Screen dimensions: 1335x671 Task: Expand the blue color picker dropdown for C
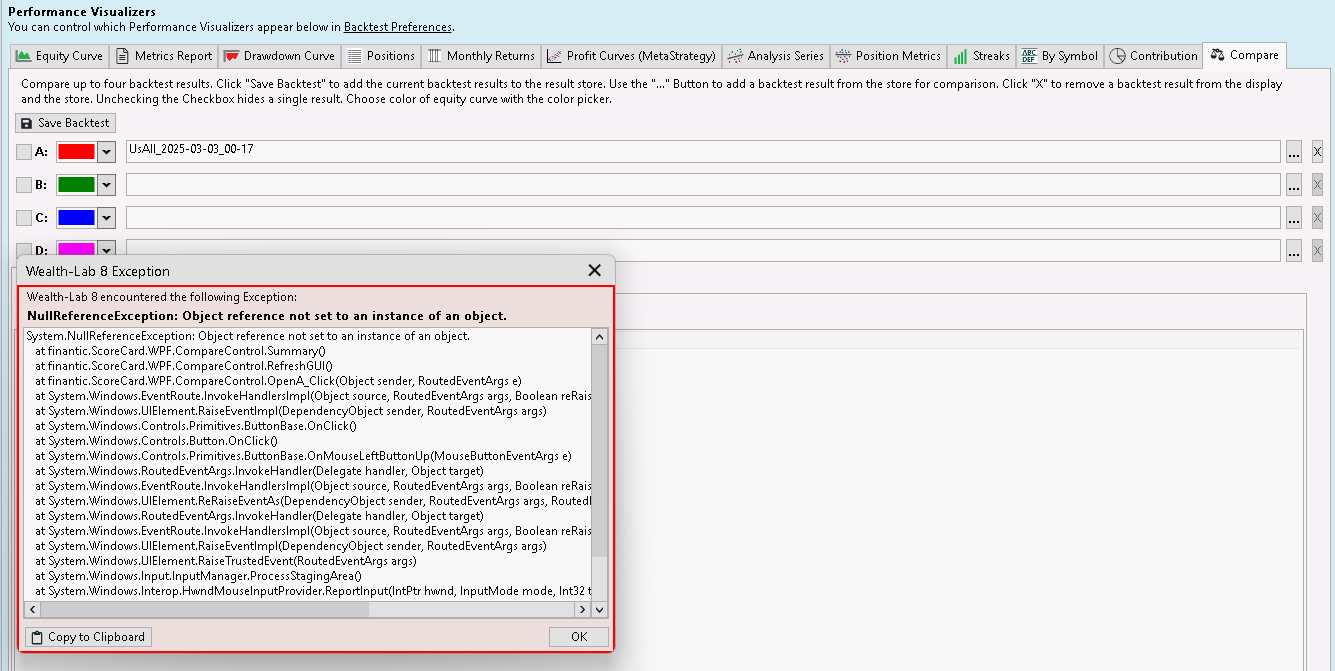click(x=106, y=218)
